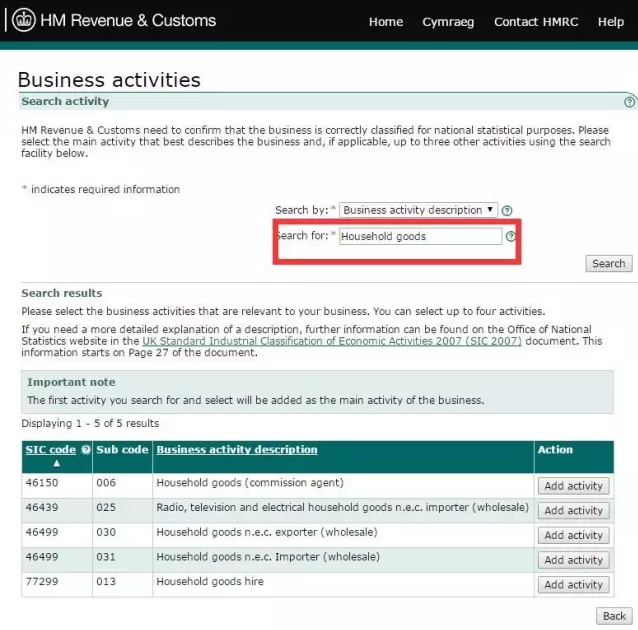Open the Search by dropdown
Screen dimensions: 638x630
[418, 210]
